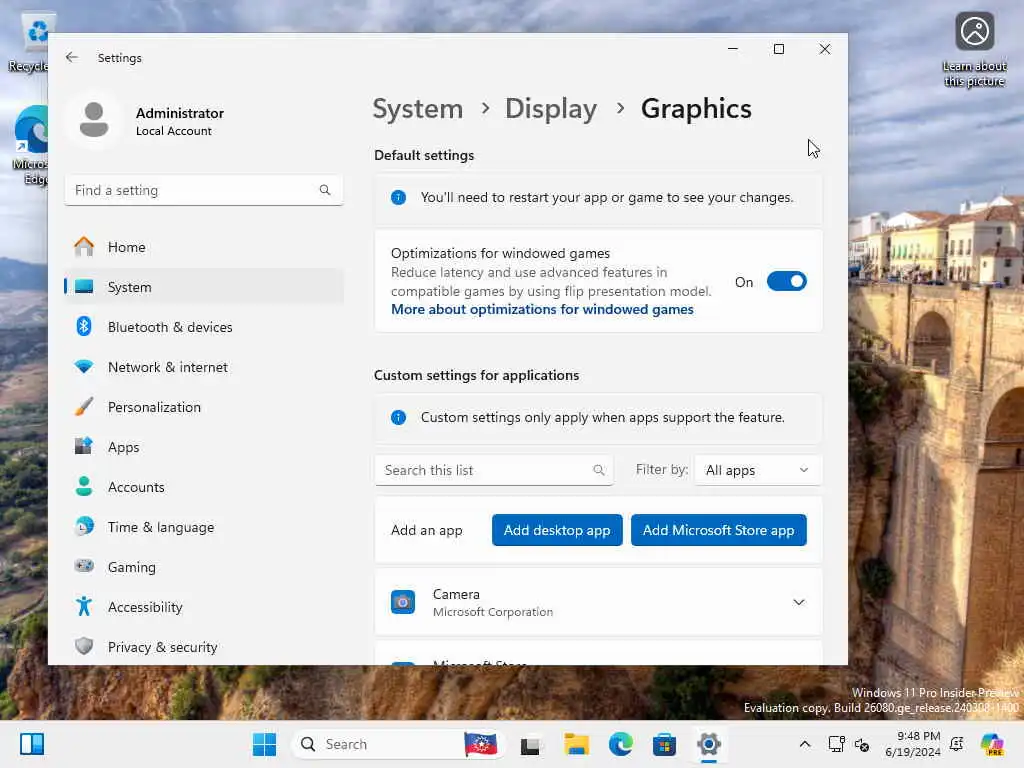Open the notifications bell icon
1024x768 pixels.
pyautogui.click(x=957, y=744)
